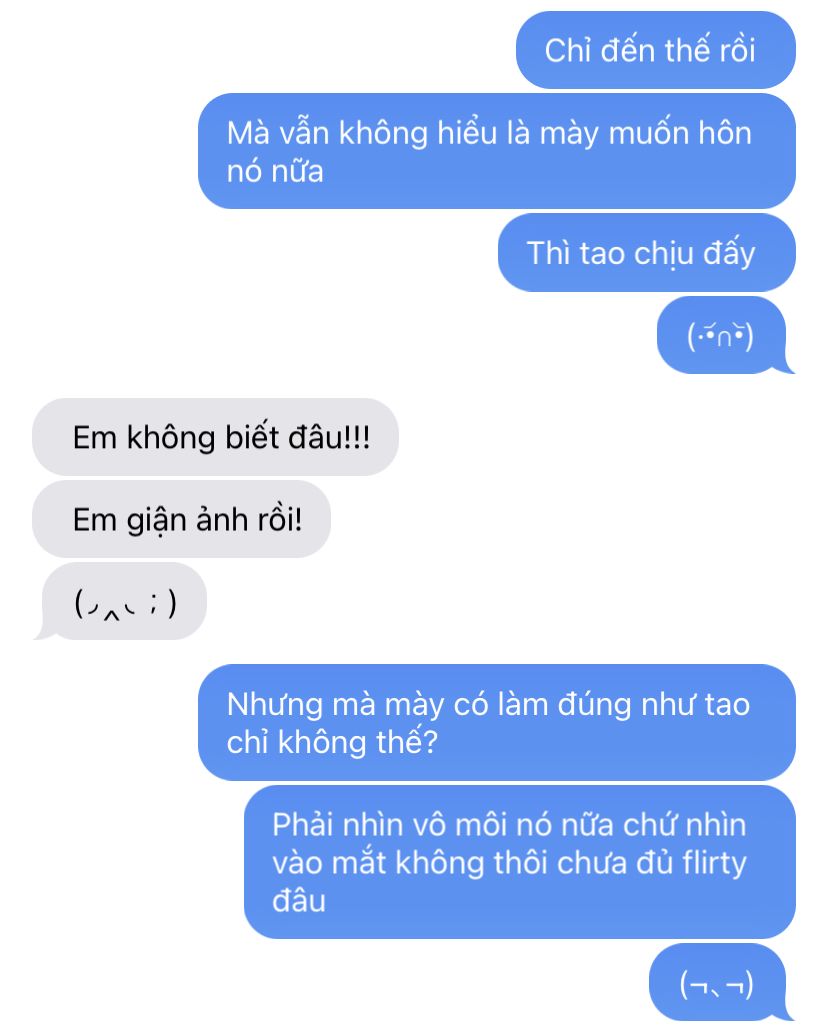This screenshot has width=828, height=1033.
Task: Select the "Nhưng mà mày có làm" message
Action: pos(497,723)
